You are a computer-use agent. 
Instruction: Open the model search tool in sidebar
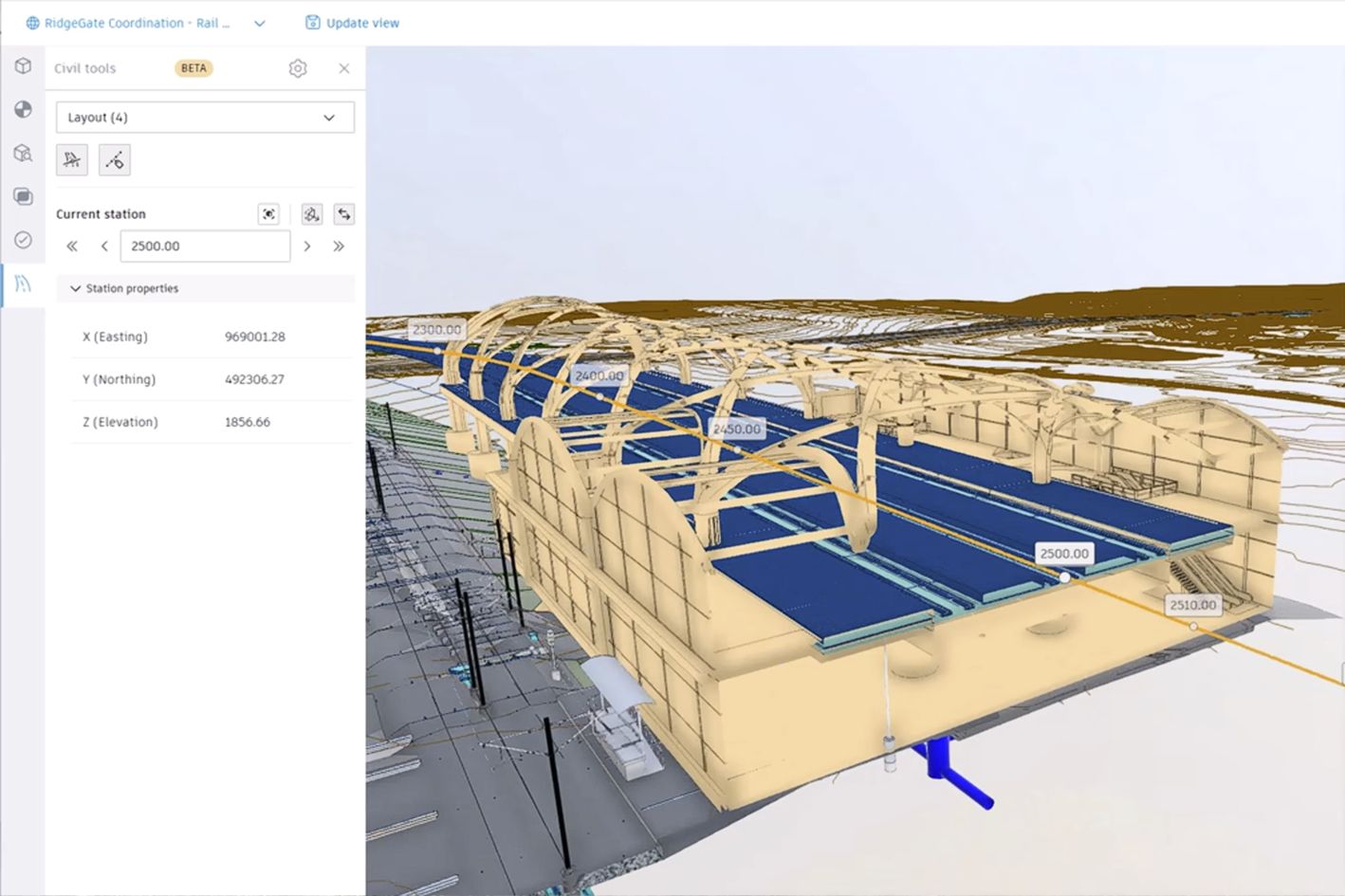coord(24,152)
